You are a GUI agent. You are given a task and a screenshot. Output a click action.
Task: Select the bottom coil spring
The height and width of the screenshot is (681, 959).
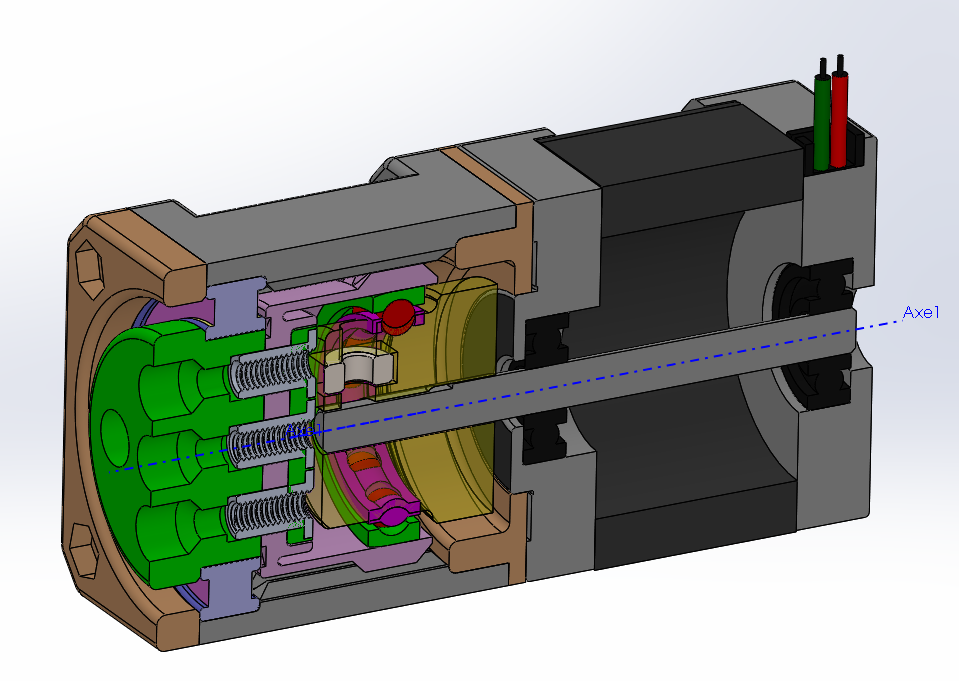pyautogui.click(x=269, y=514)
